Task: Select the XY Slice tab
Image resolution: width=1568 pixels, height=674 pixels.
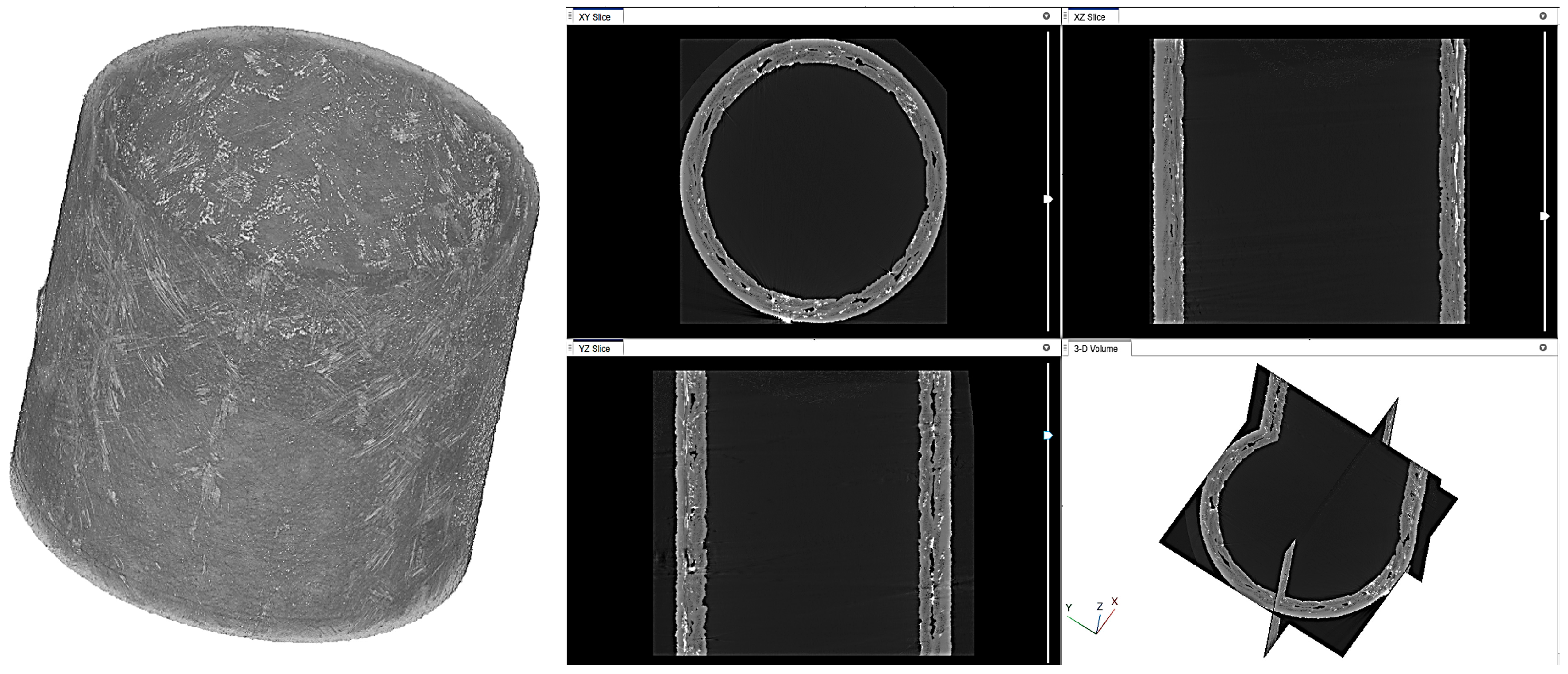Action: tap(594, 17)
